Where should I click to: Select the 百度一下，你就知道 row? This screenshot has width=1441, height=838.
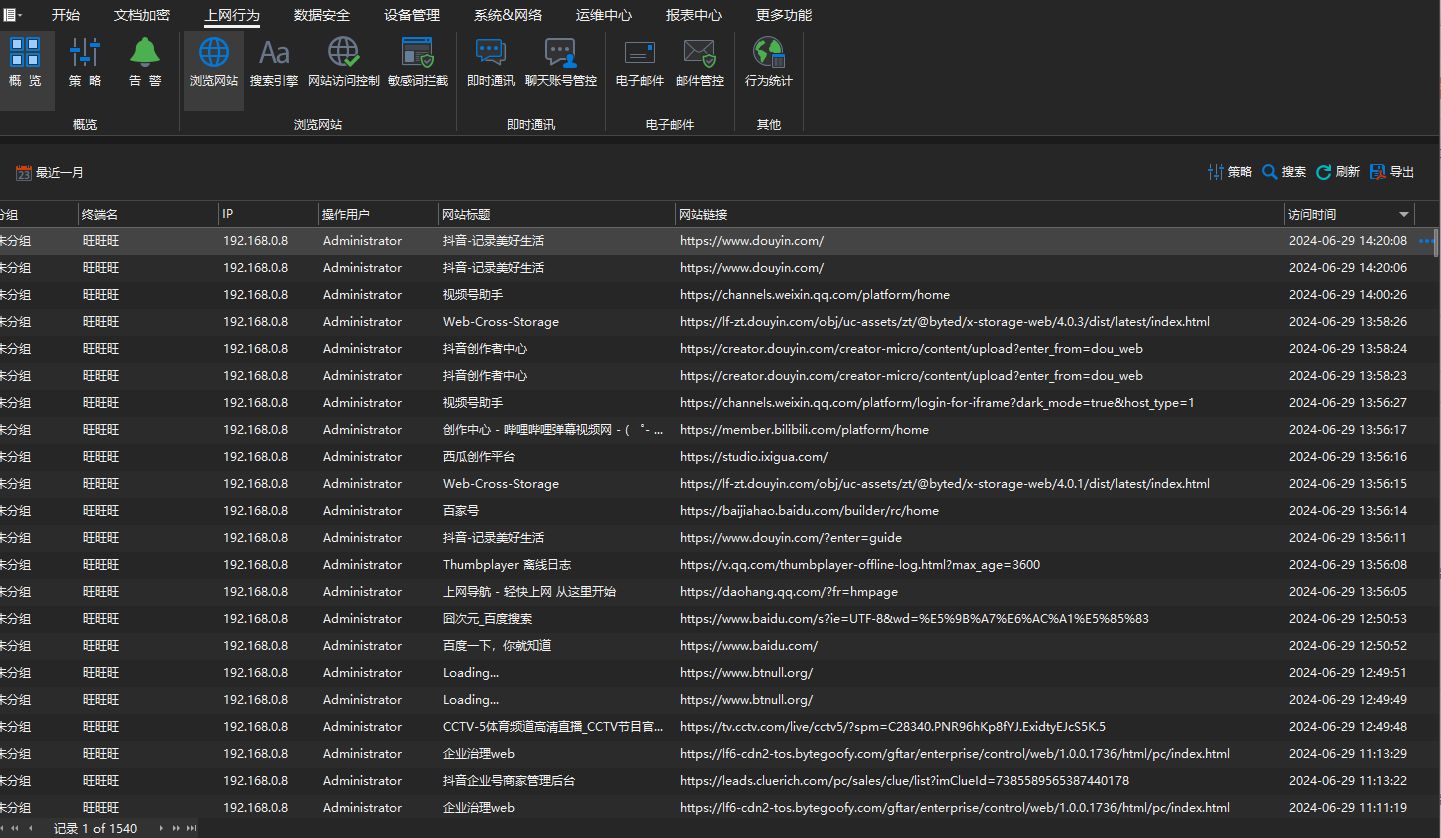click(x=717, y=646)
